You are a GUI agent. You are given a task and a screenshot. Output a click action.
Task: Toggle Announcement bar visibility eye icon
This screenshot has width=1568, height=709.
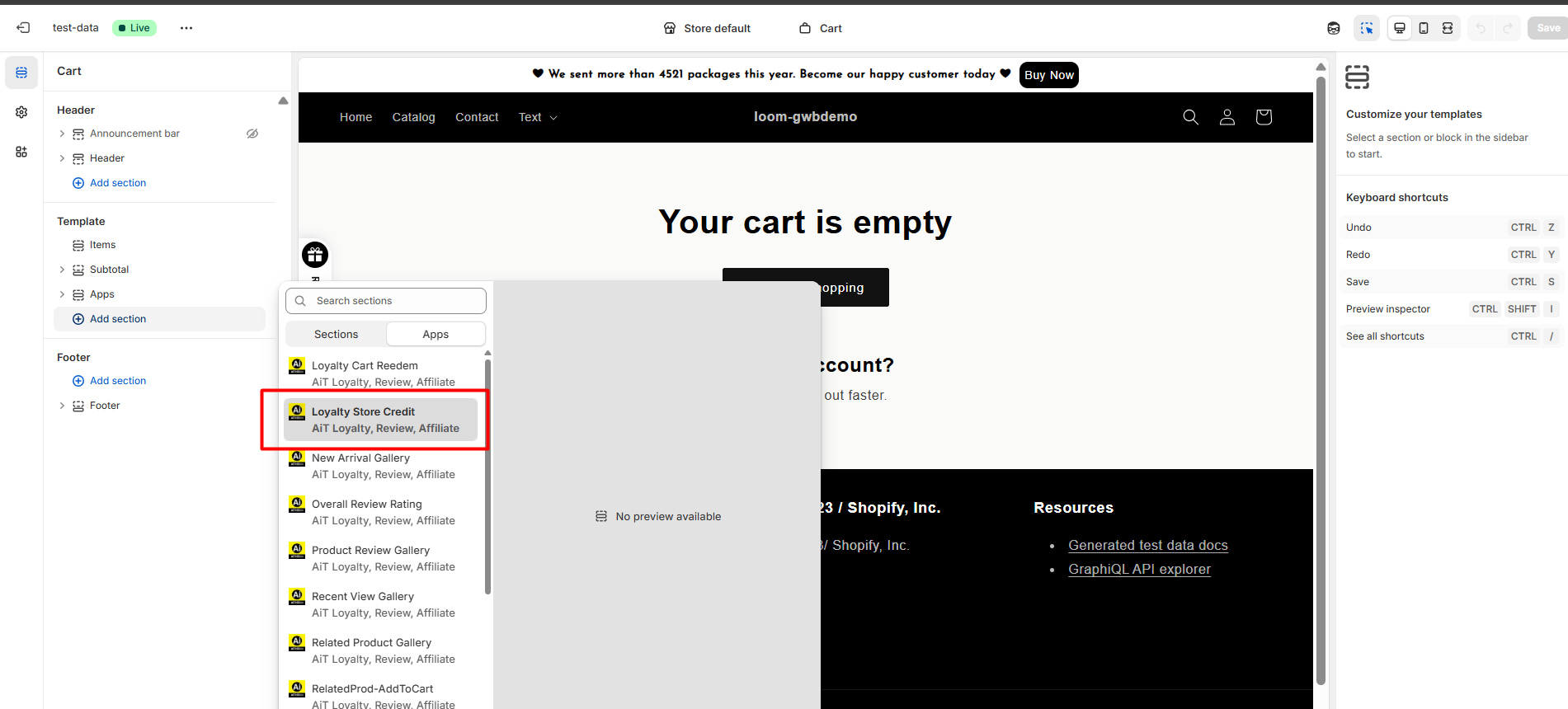point(252,134)
